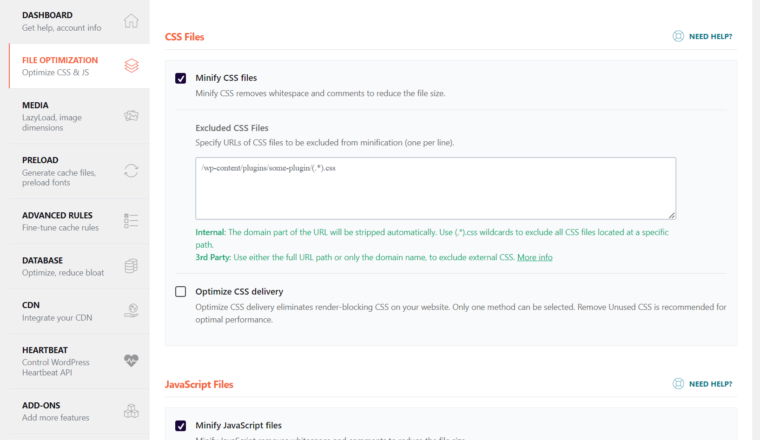The image size is (760, 440).
Task: Open the Dashboard menu section
Action: (79, 21)
